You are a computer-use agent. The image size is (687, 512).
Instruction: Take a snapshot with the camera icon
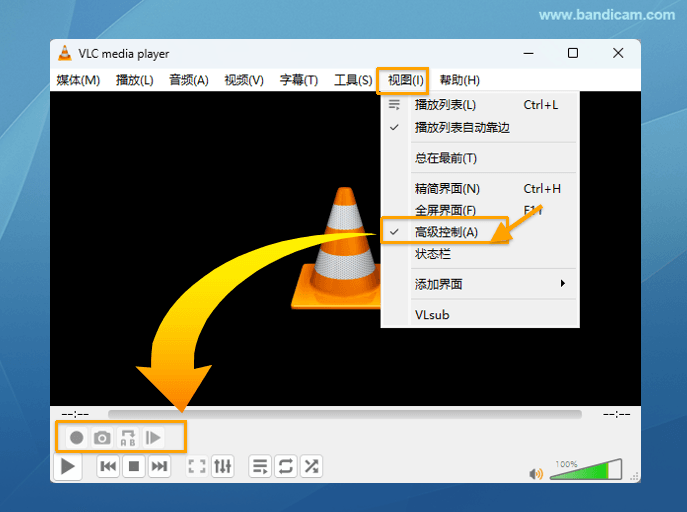(102, 438)
